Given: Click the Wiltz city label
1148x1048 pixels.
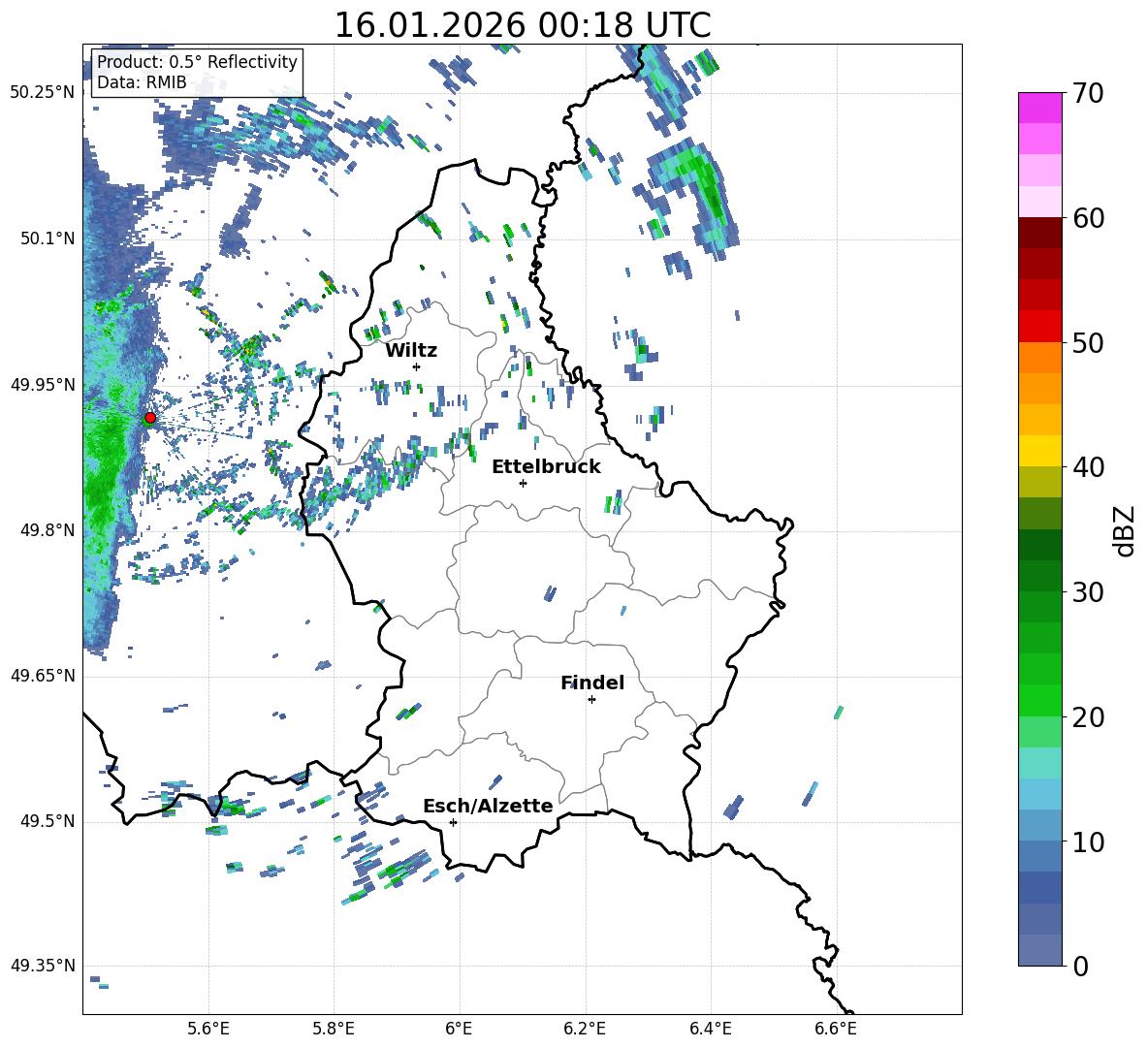Looking at the screenshot, I should pos(411,351).
